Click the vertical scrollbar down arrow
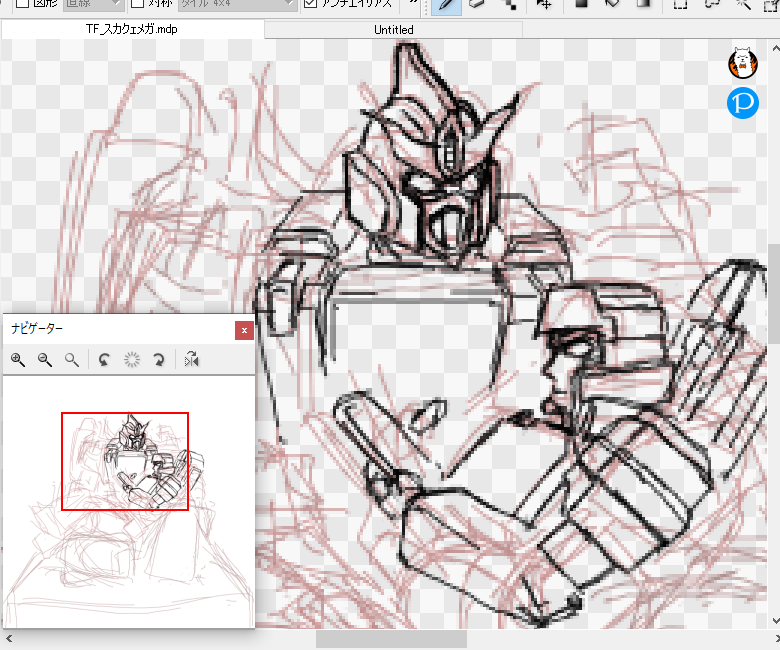The width and height of the screenshot is (780, 650). coord(775,620)
